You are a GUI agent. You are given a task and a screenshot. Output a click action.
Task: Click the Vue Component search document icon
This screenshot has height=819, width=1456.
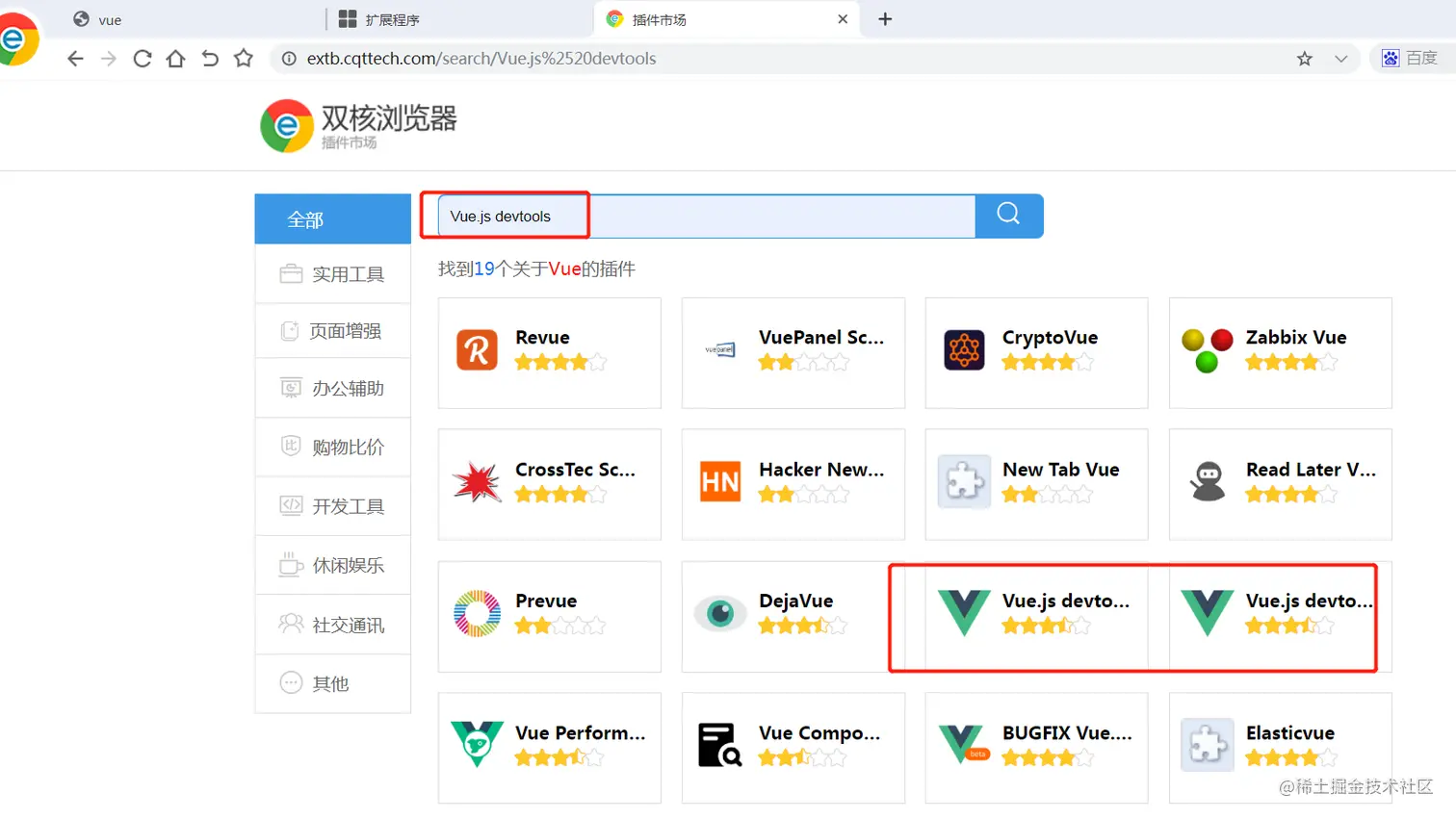coord(720,745)
